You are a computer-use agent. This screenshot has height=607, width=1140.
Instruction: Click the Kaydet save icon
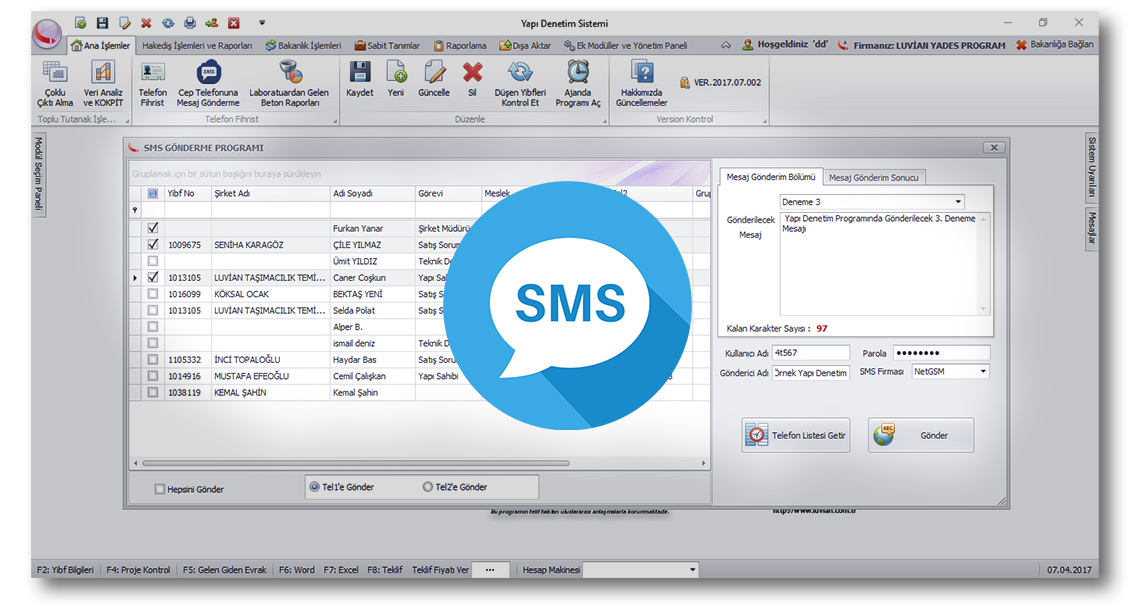coord(359,73)
